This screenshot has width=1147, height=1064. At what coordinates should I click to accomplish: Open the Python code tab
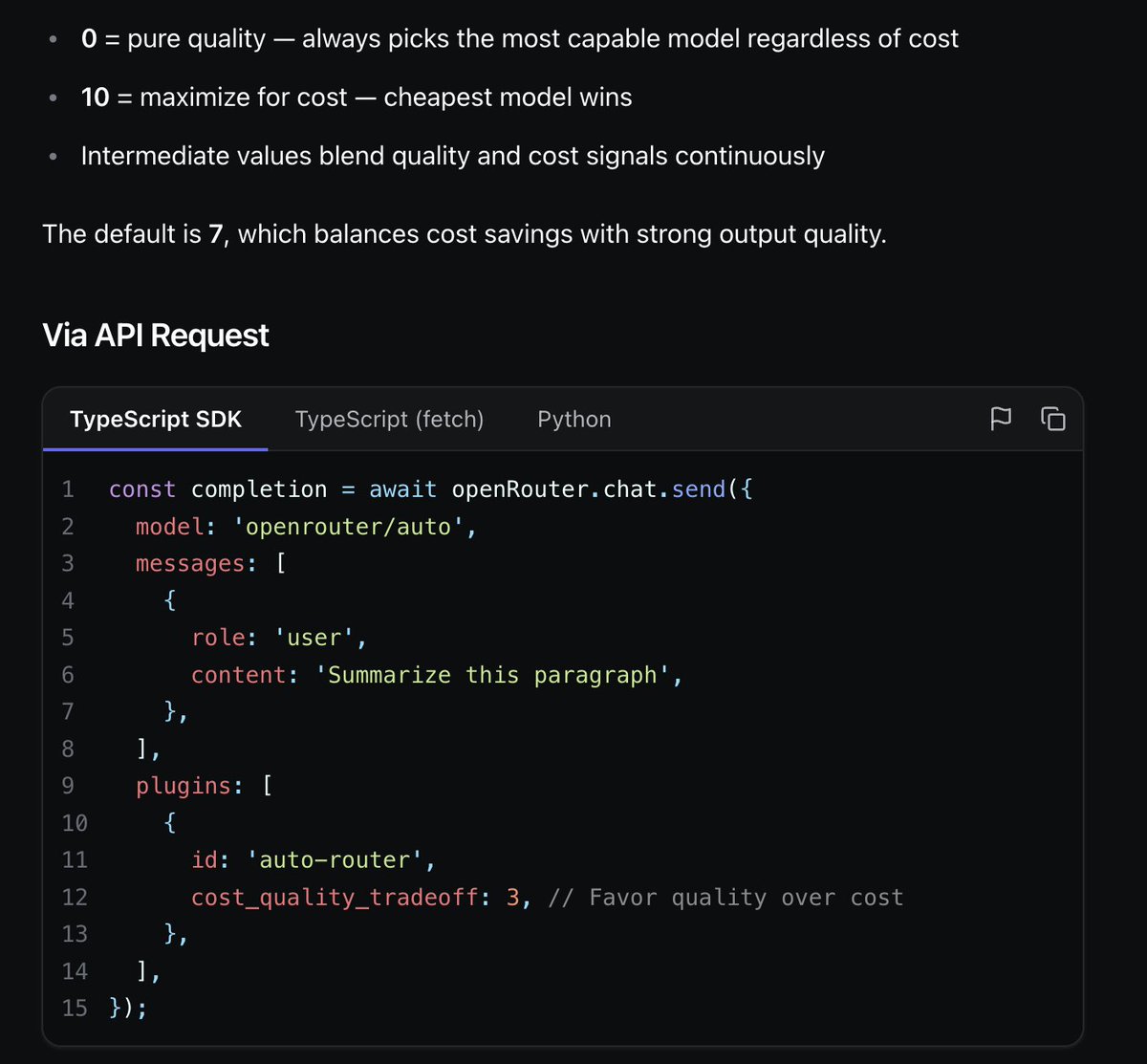[x=574, y=419]
